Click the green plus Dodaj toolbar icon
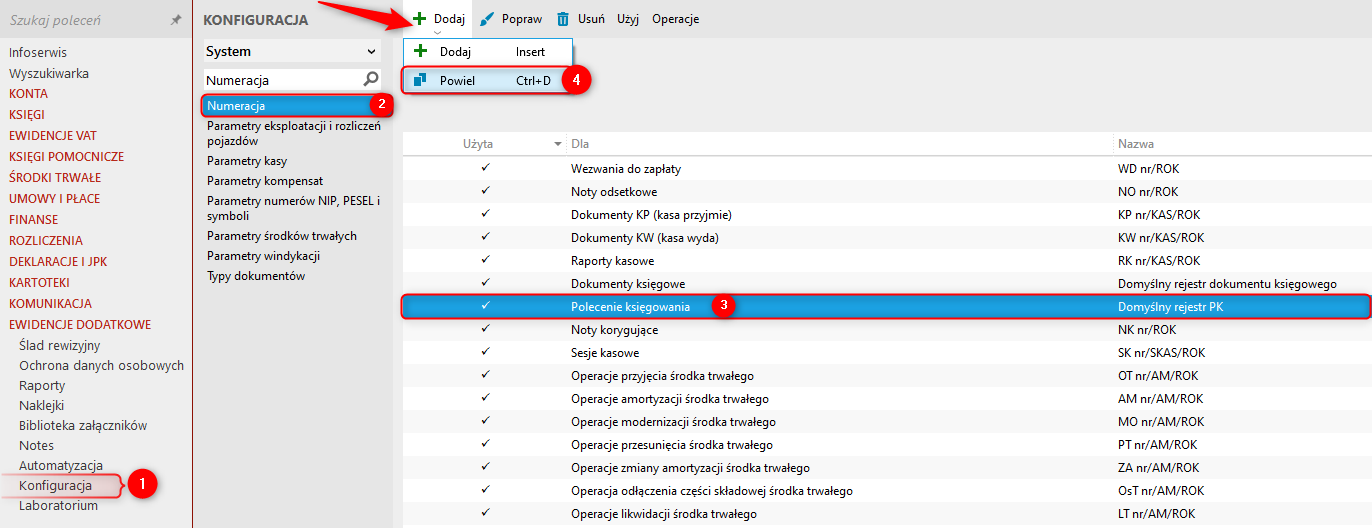1372x528 pixels. point(420,19)
